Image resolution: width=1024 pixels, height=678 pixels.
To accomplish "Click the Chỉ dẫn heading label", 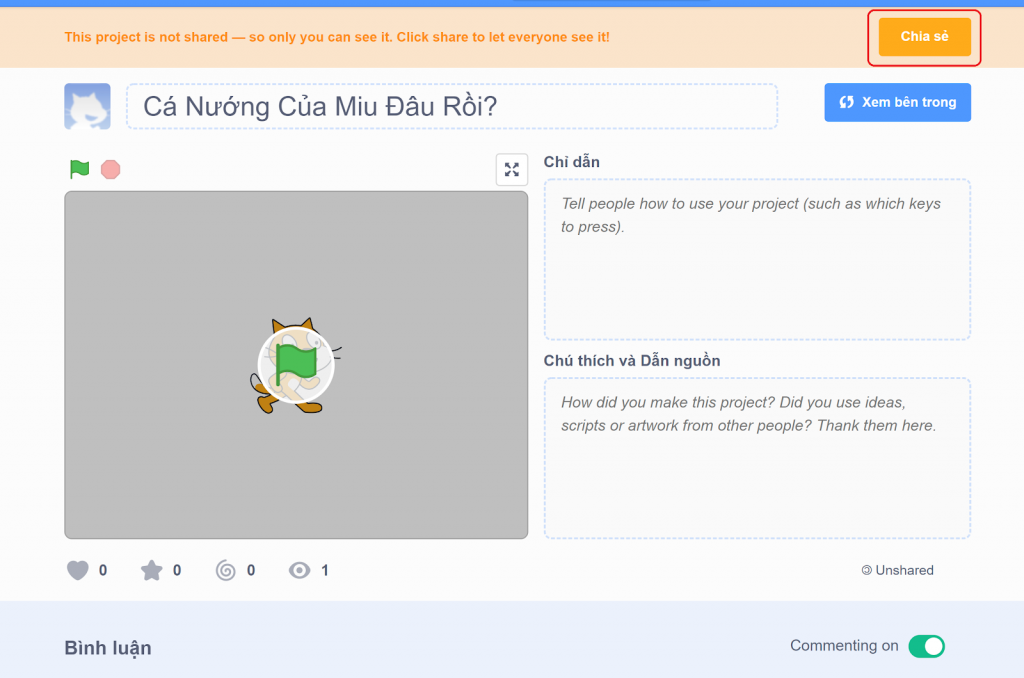I will [x=571, y=162].
